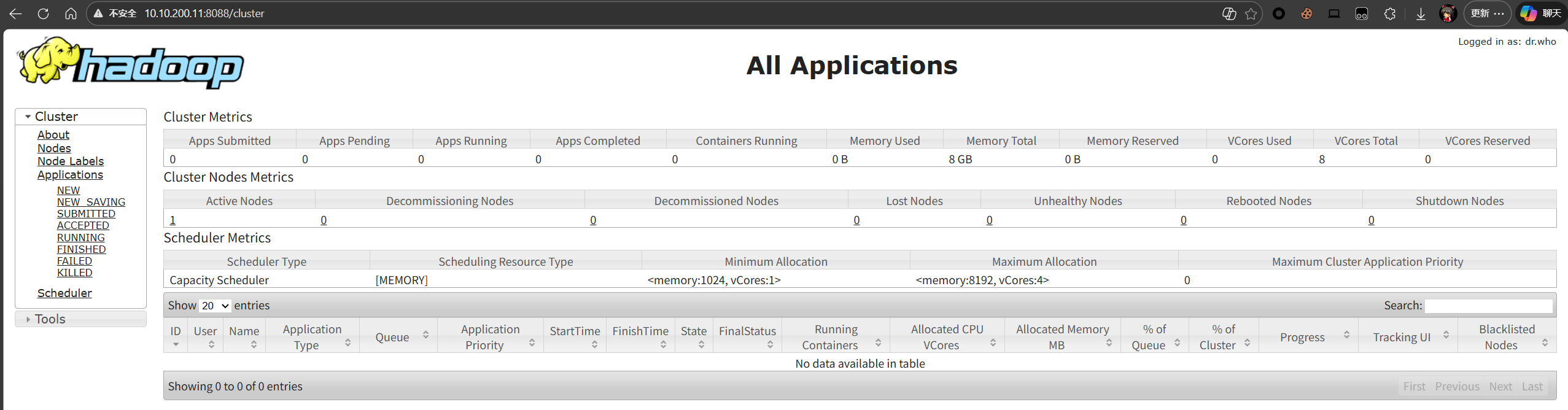This screenshot has height=410, width=1568.
Task: Open the browser profile avatar
Action: coord(1448,14)
